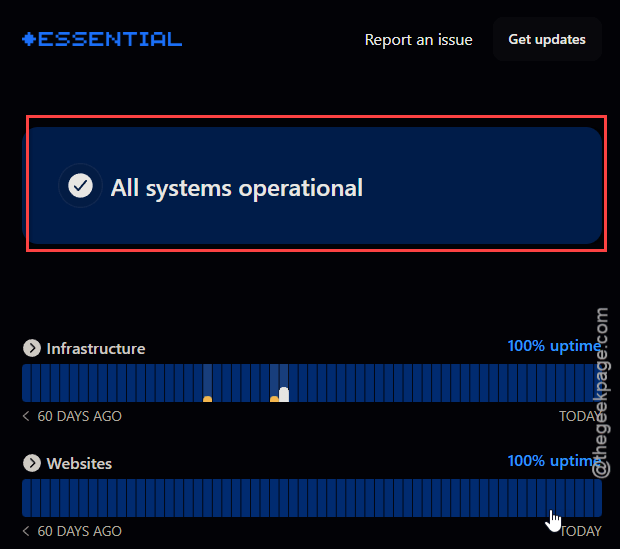Click the Essential logo
This screenshot has height=549, width=620.
coord(102,39)
